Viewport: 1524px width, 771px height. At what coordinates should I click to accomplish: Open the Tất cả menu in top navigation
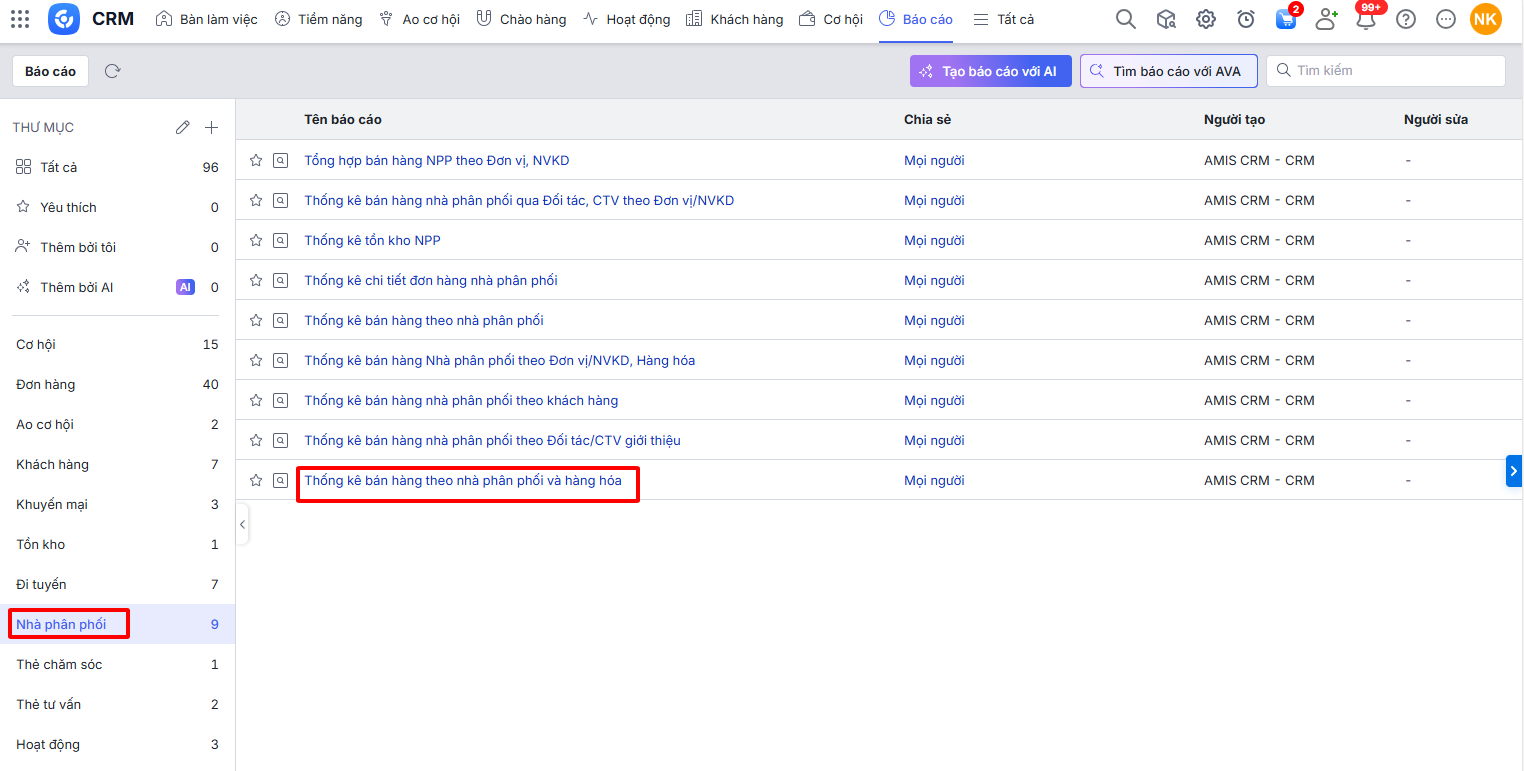(1004, 19)
